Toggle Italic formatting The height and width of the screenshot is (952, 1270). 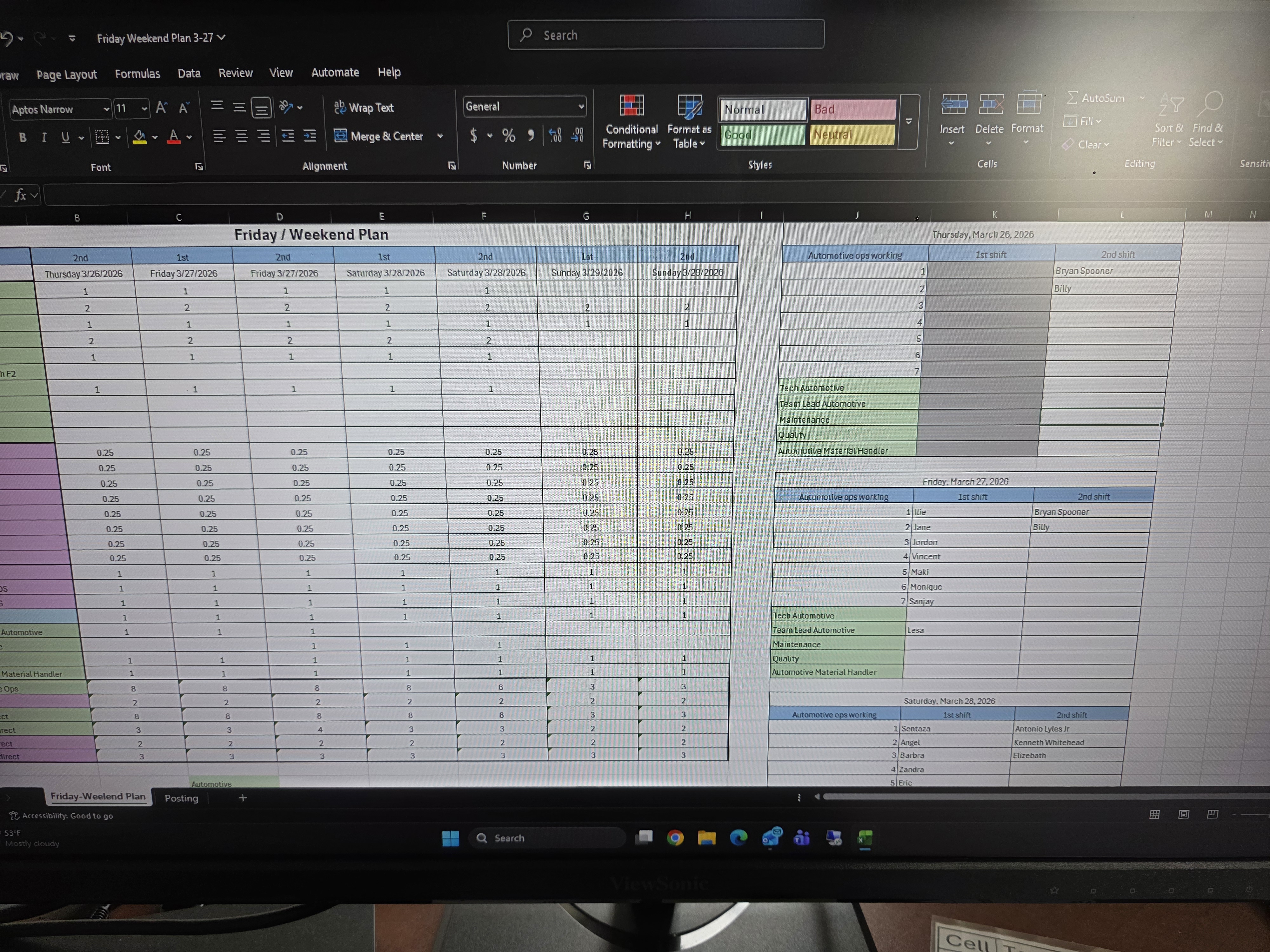(x=43, y=137)
